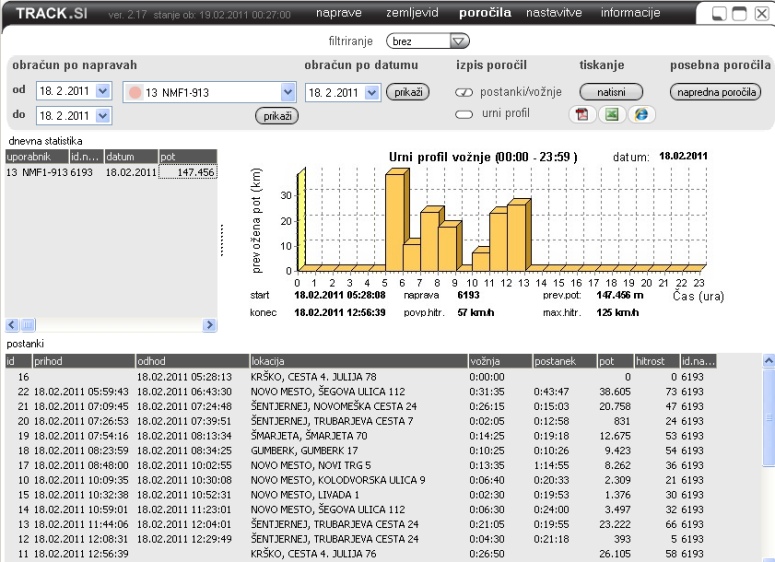Viewport: 775px width, 562px height.
Task: Export report to PDF icon
Action: tap(582, 114)
